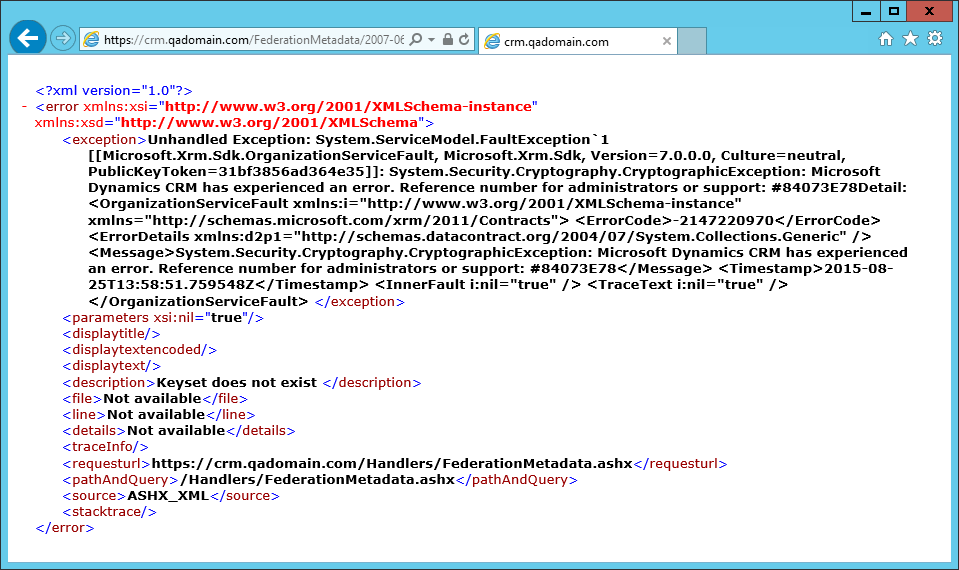Viewport: 959px width, 570px height.
Task: Click the Forward navigation arrow
Action: click(x=63, y=39)
